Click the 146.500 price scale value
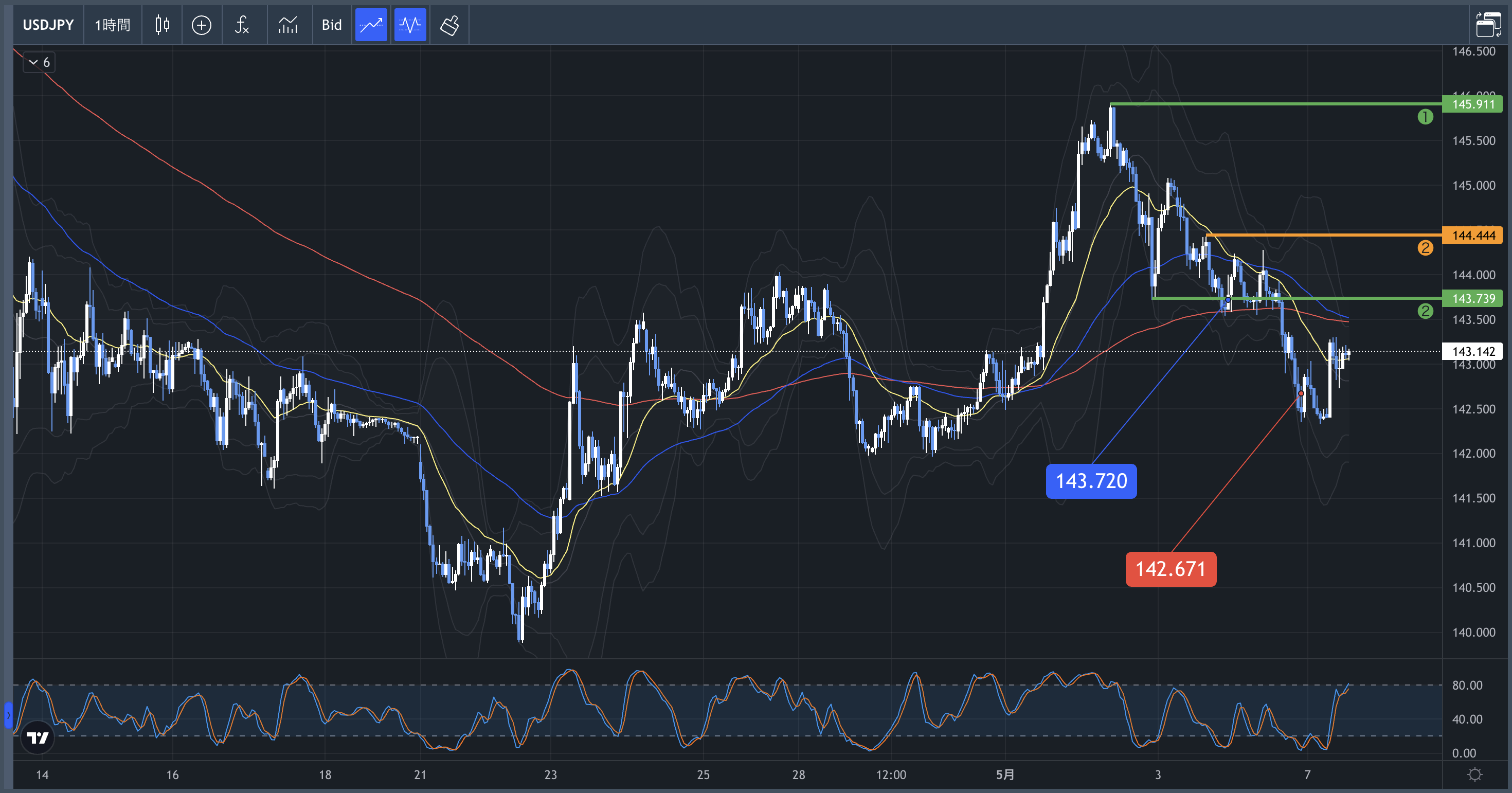 coord(1473,51)
